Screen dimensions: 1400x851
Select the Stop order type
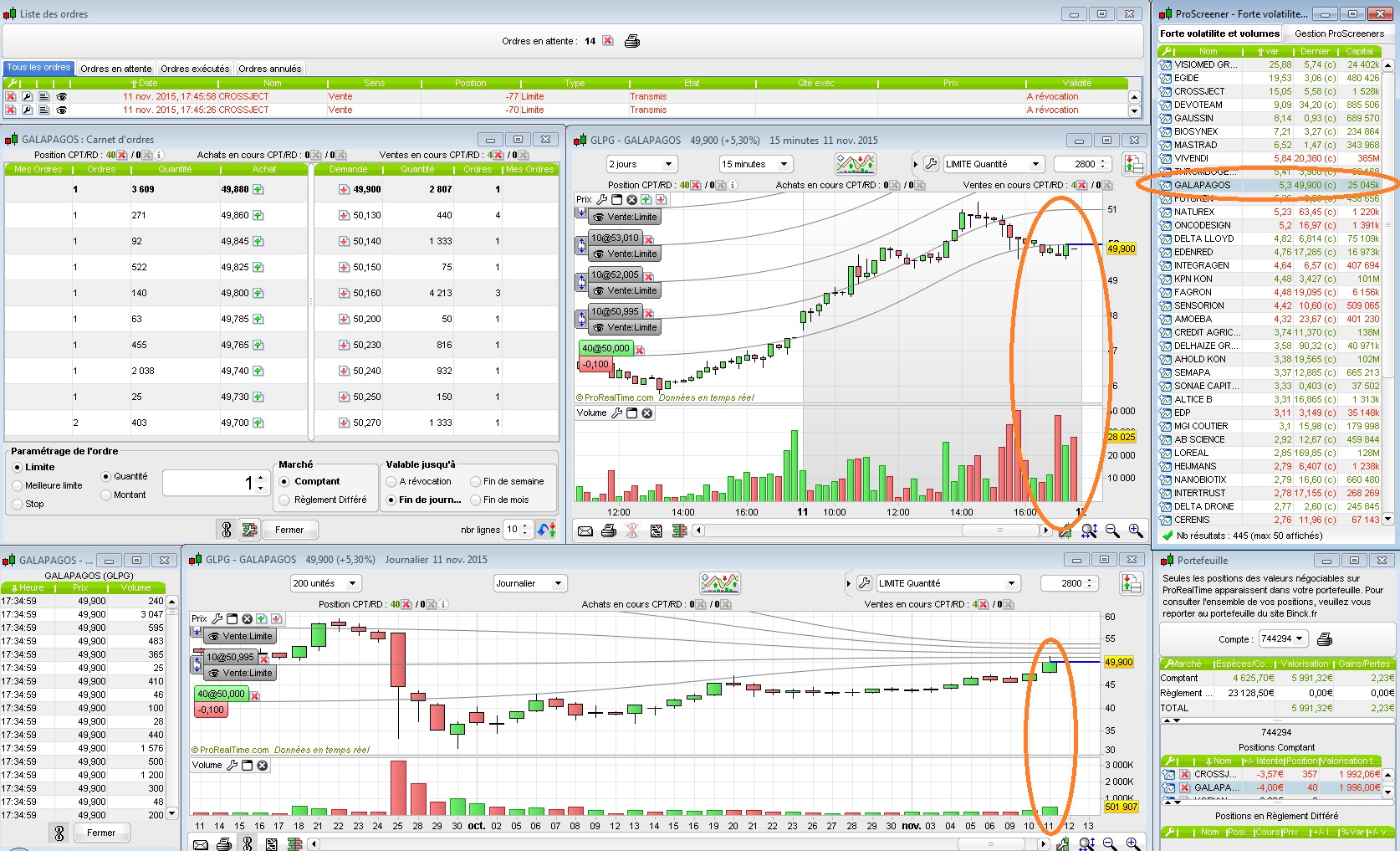[17, 504]
